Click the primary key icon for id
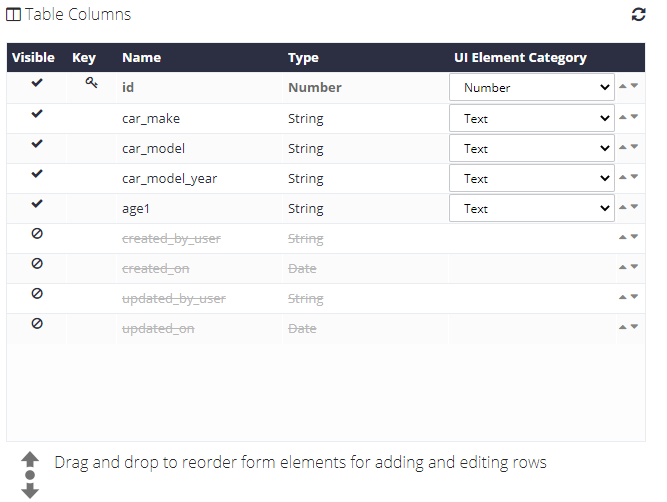The width and height of the screenshot is (667, 502). click(91, 83)
